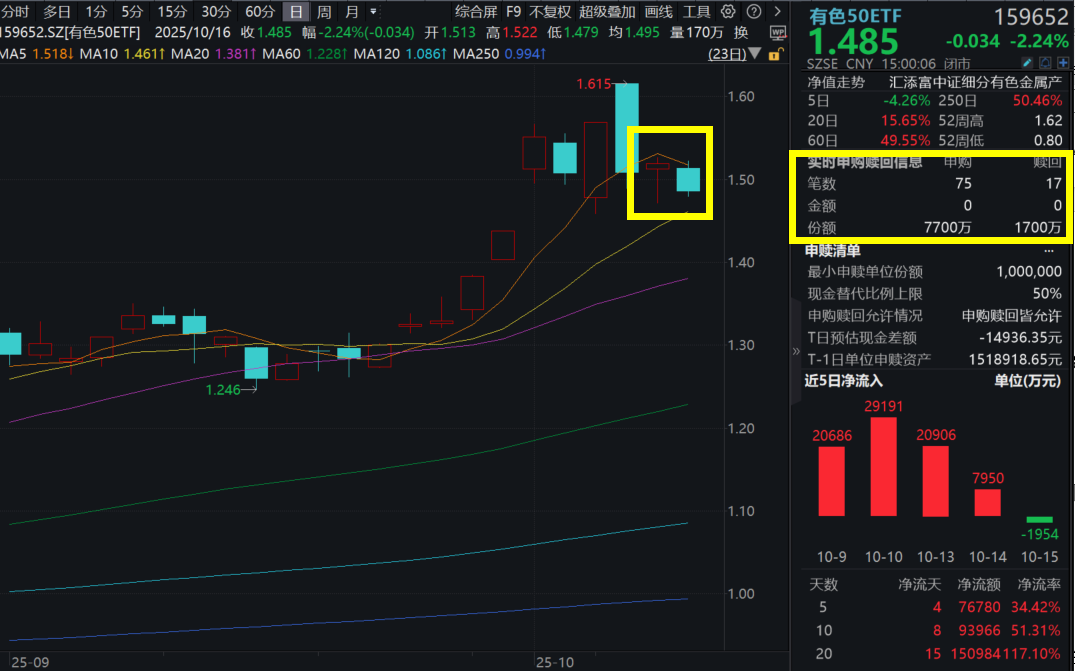Add 有色50ETF to watchlist via plus icon
Image resolution: width=1075 pixels, height=671 pixels.
pos(1063,62)
